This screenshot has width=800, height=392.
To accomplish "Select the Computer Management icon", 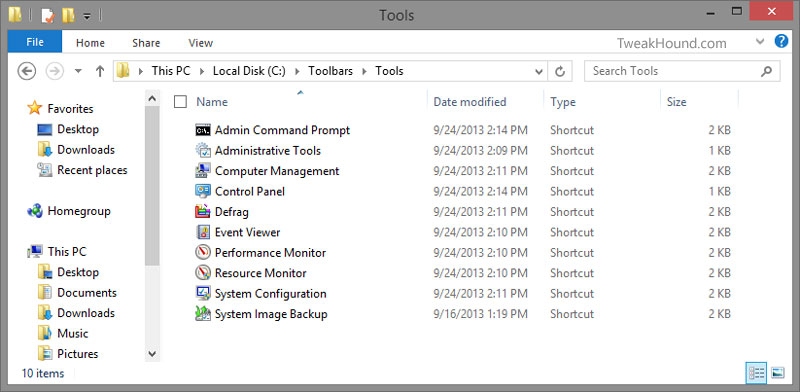I will (x=203, y=171).
